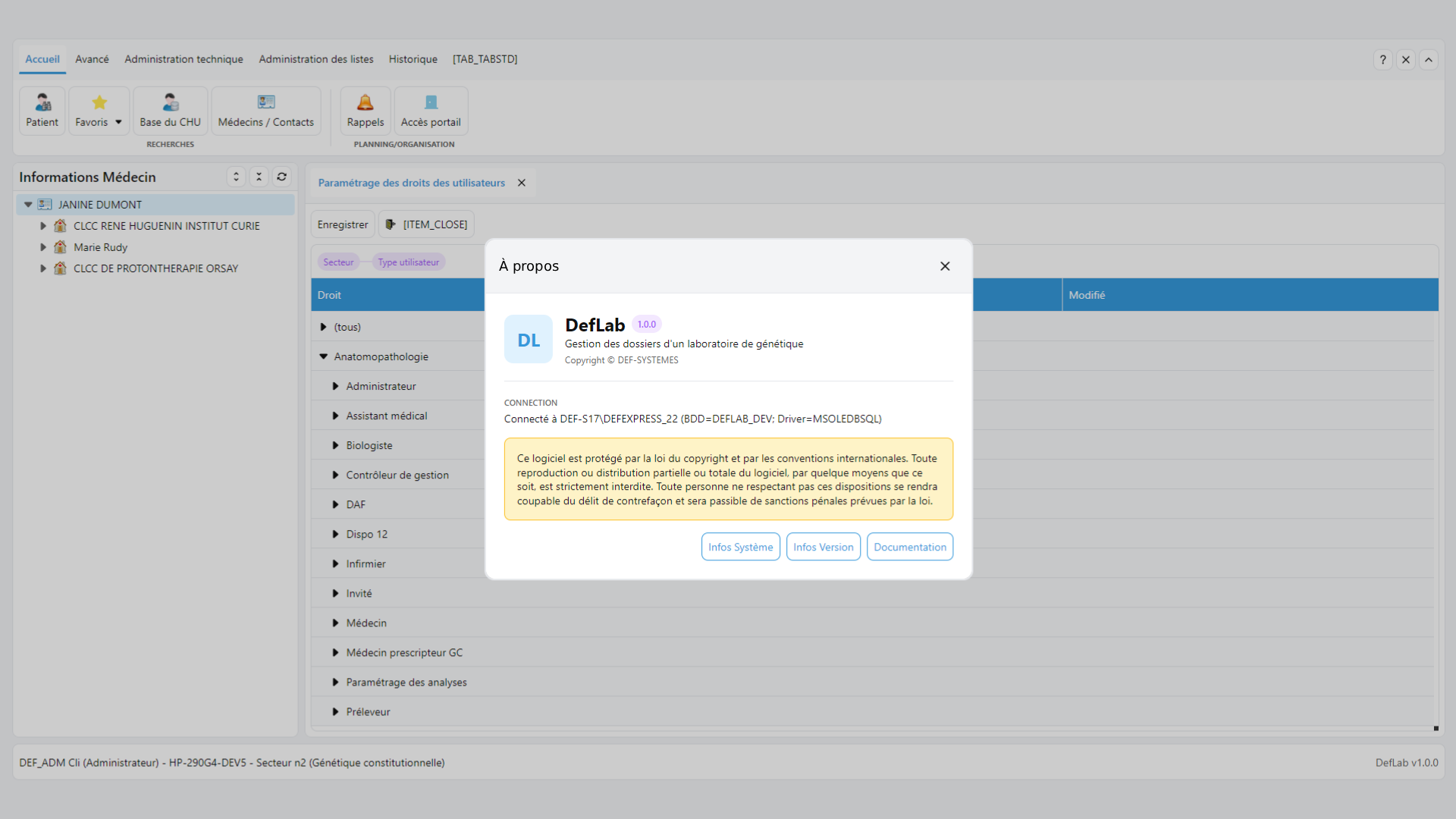
Task: Expand the Invité row
Action: coord(335,593)
